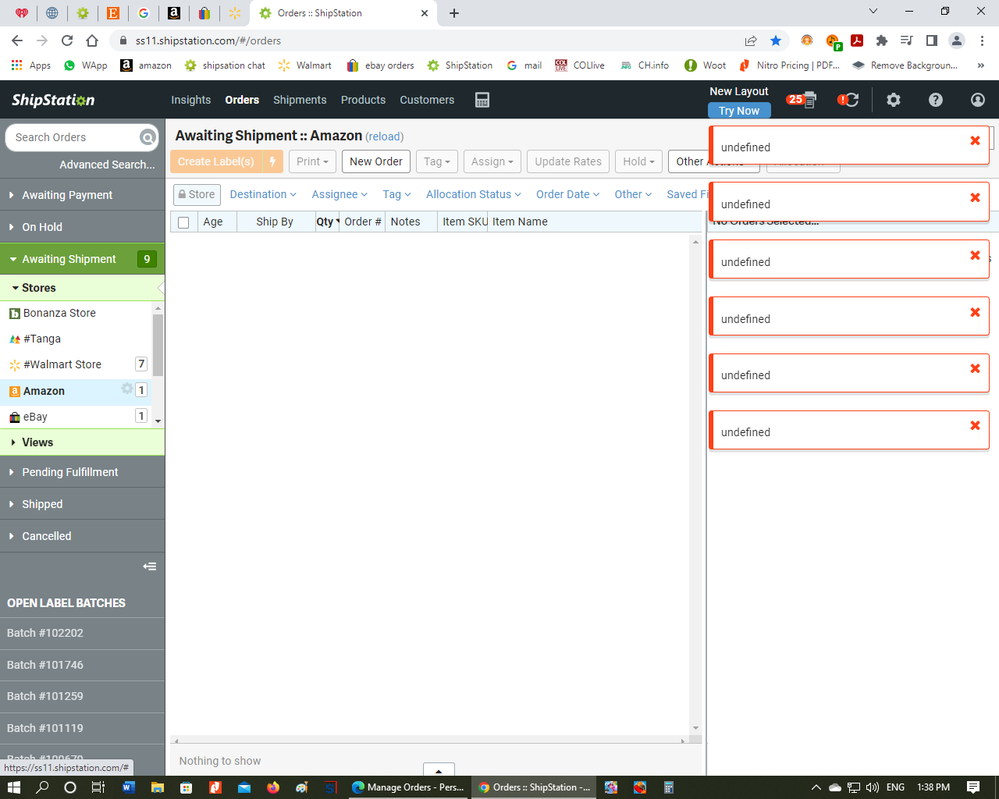
Task: Click the search magnifier icon in Search Orders
Action: [147, 138]
